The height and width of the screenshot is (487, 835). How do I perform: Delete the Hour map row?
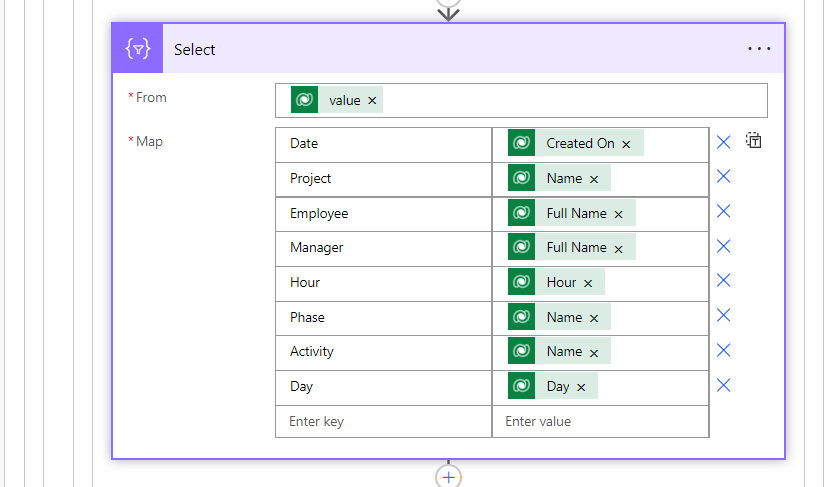(724, 281)
